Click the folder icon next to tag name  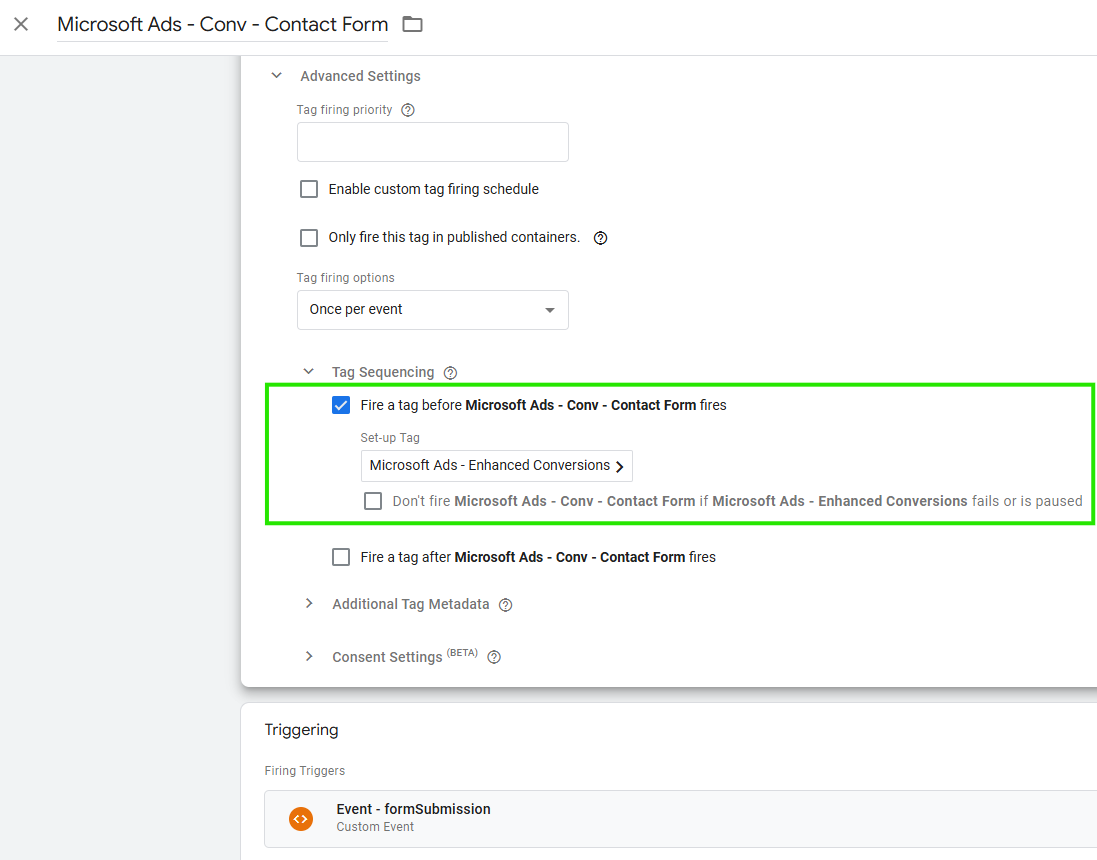click(x=413, y=24)
